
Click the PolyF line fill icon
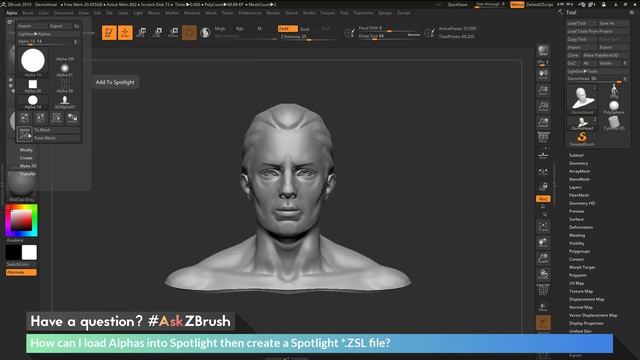pos(543,290)
